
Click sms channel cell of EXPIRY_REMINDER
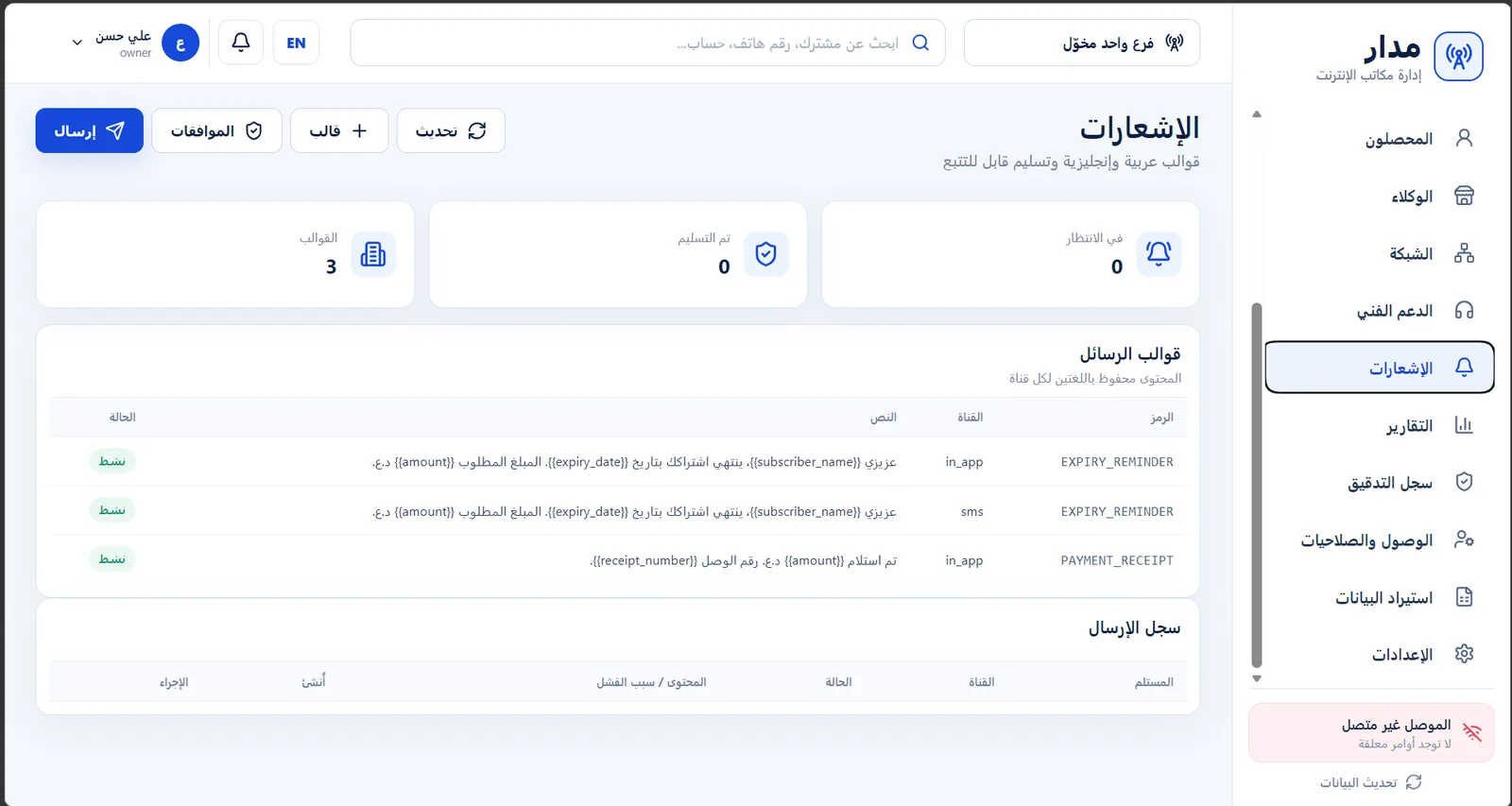(x=971, y=511)
